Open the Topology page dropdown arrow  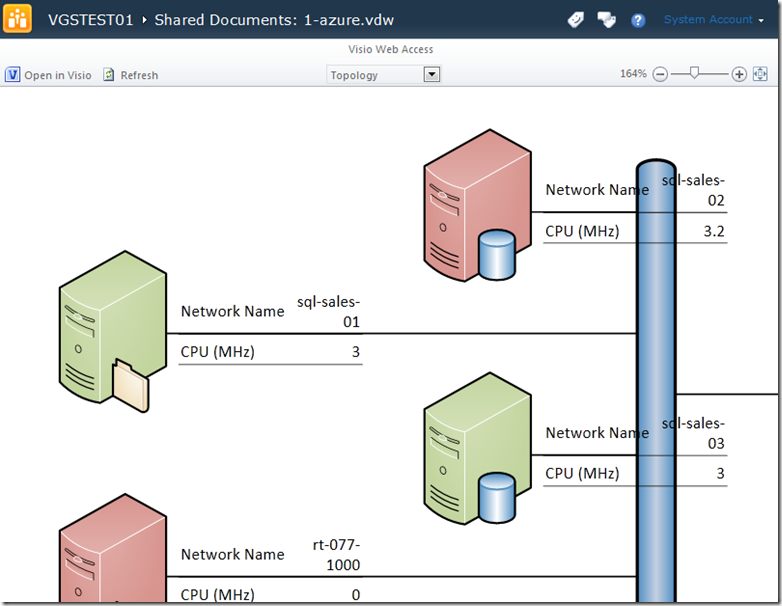tap(431, 75)
